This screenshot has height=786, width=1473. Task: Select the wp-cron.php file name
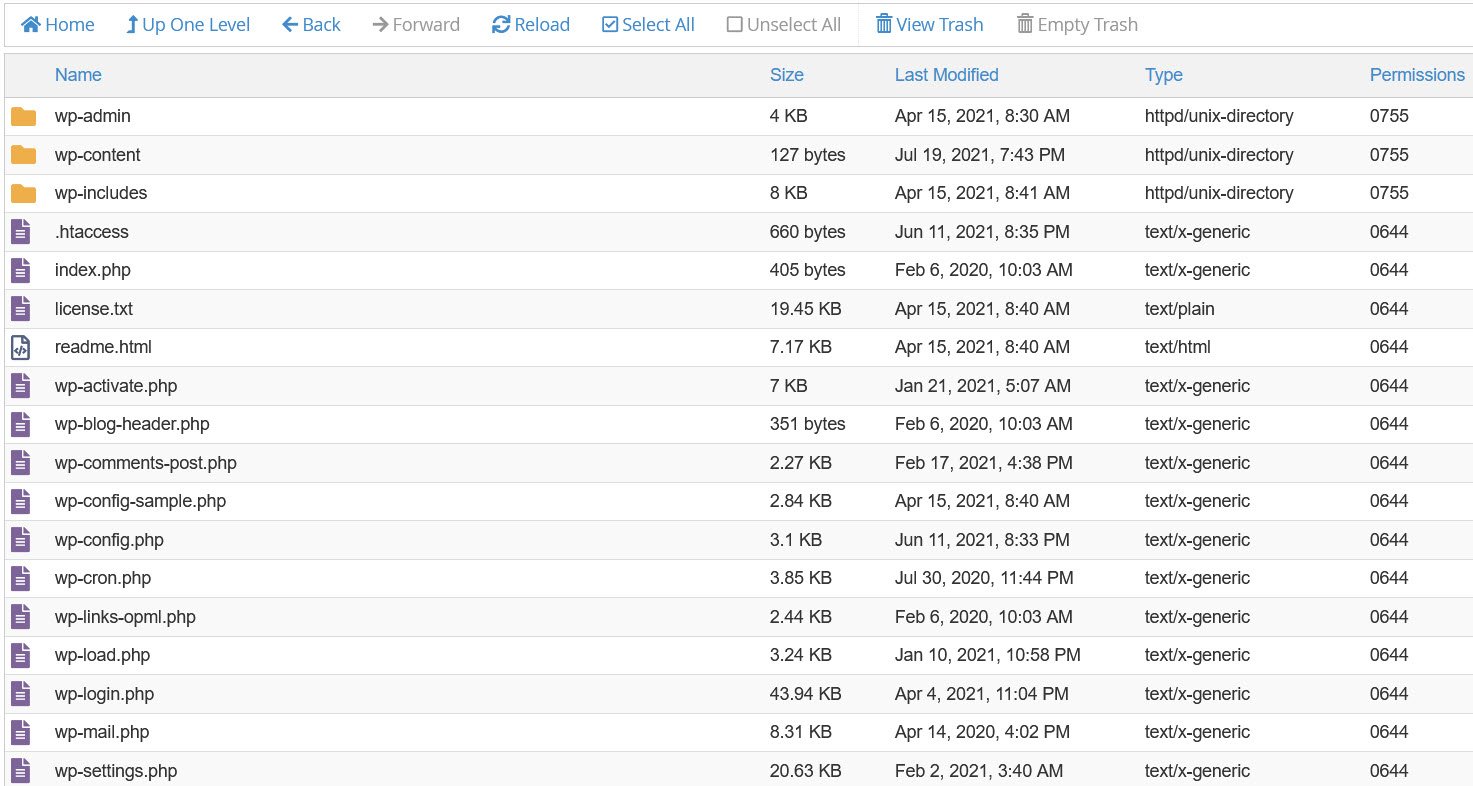(x=103, y=578)
